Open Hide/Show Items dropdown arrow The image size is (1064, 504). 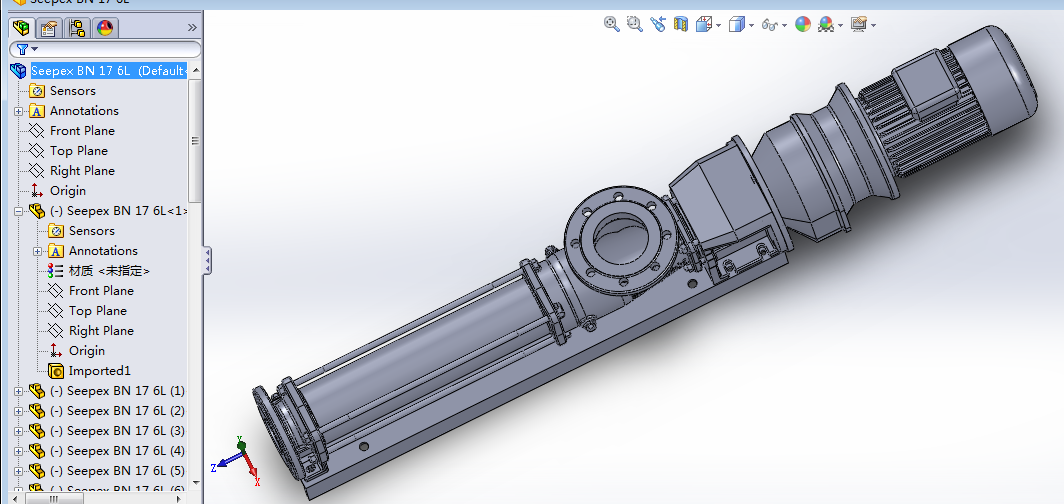(x=784, y=26)
